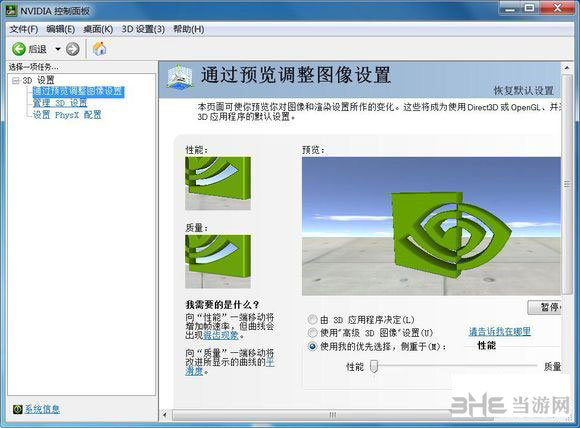580x428 pixels.
Task: Click the 质量 sample thumbnail
Action: [218, 262]
